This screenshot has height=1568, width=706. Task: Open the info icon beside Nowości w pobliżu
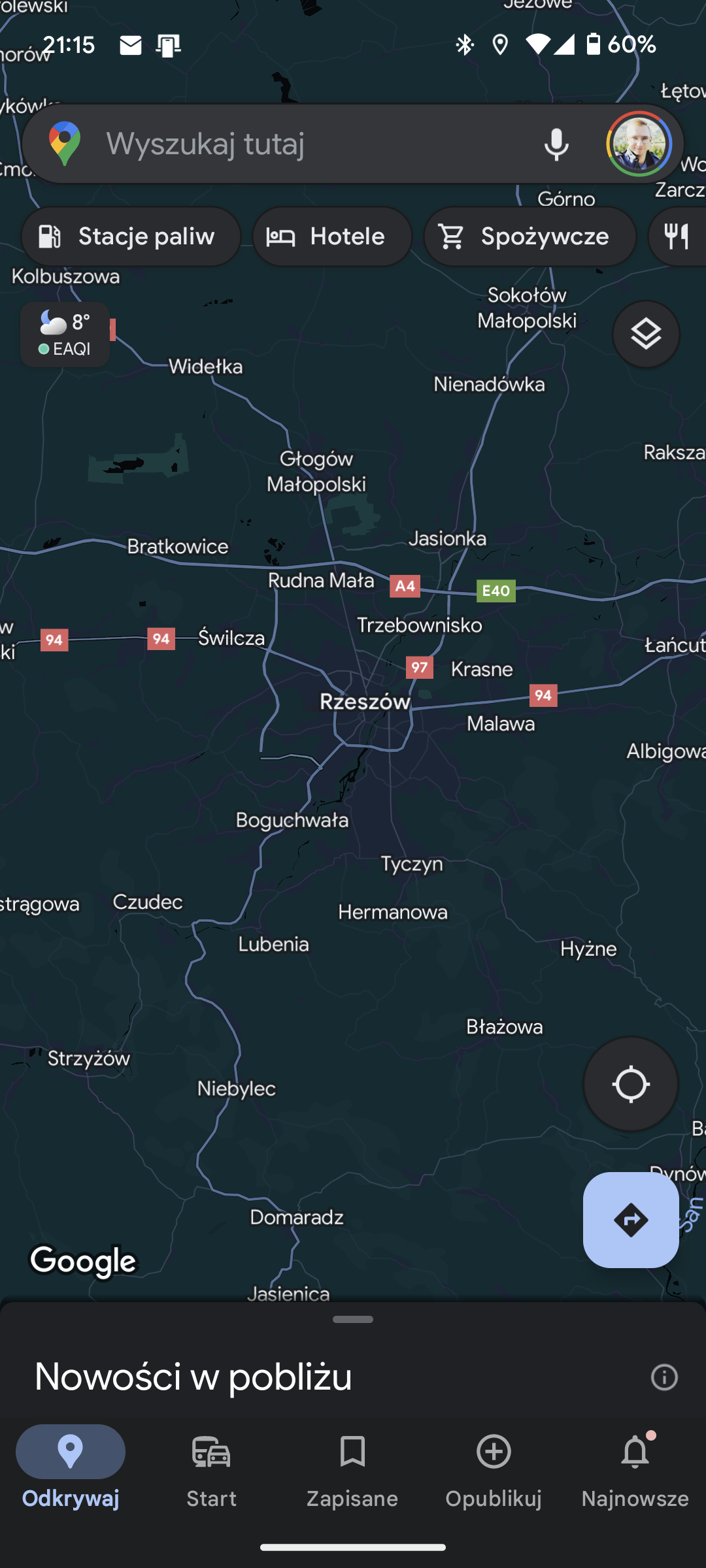[664, 1377]
